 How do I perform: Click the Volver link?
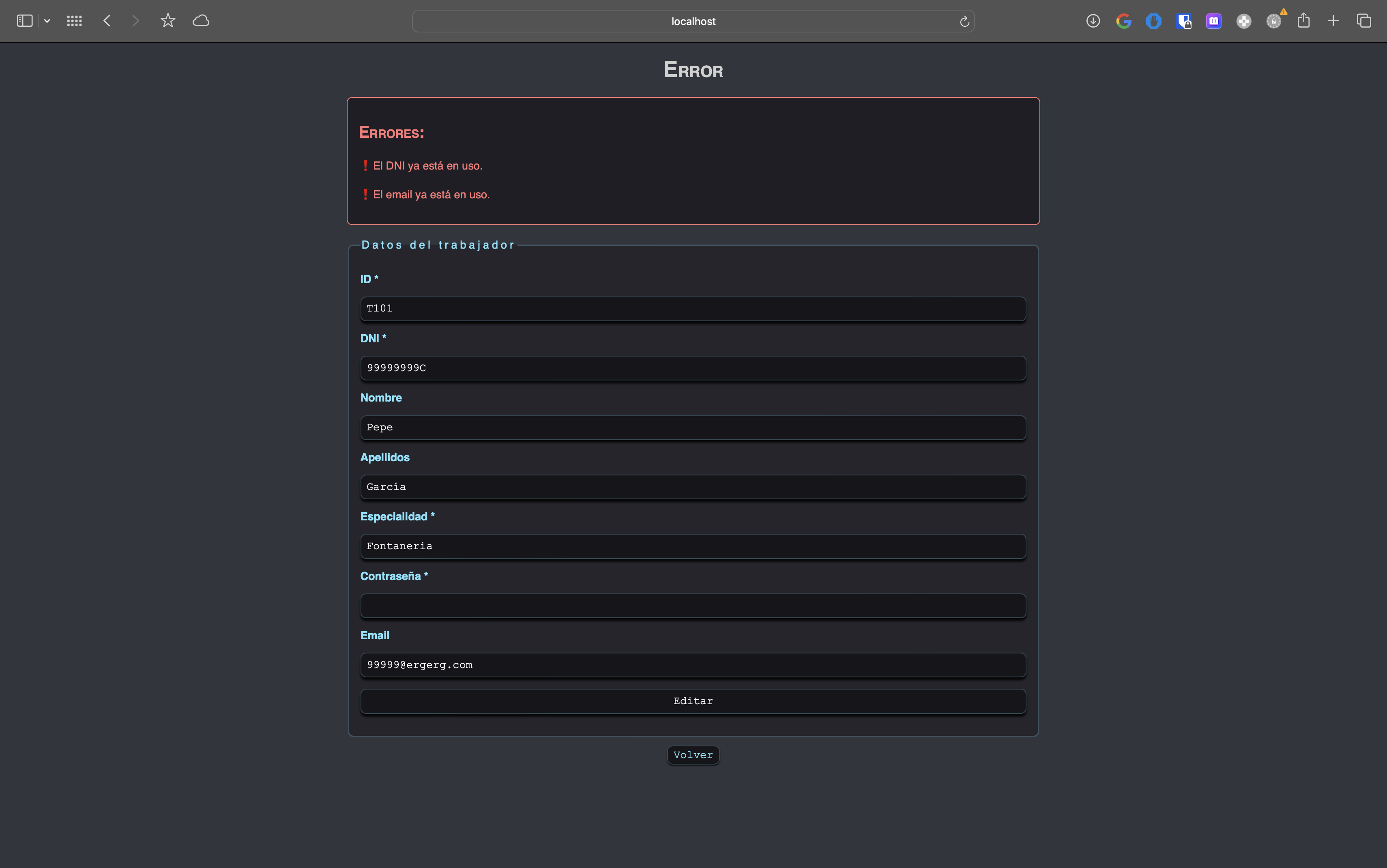pyautogui.click(x=693, y=756)
